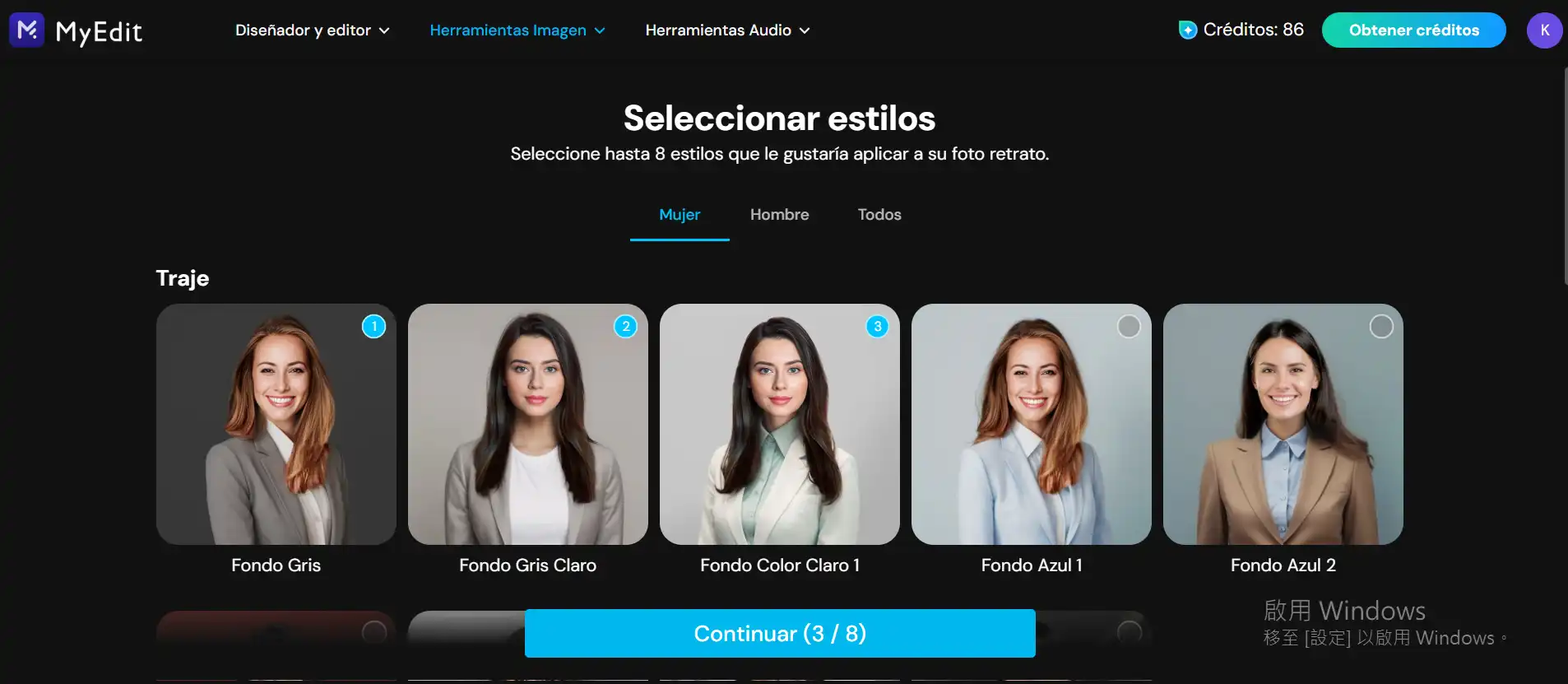Click the MyEdit logo icon

pyautogui.click(x=26, y=30)
